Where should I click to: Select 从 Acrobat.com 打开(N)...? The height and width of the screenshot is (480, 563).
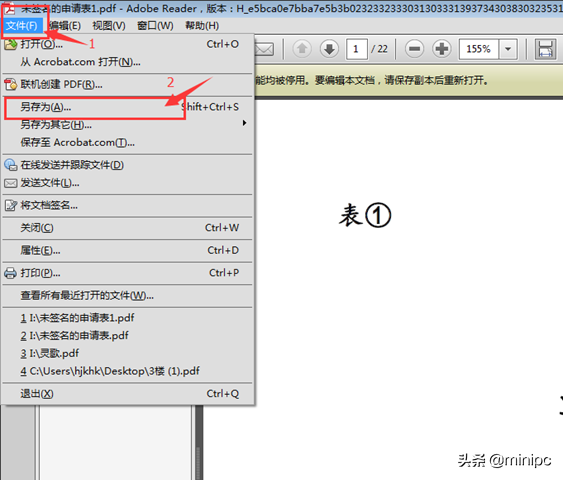[x=127, y=62]
